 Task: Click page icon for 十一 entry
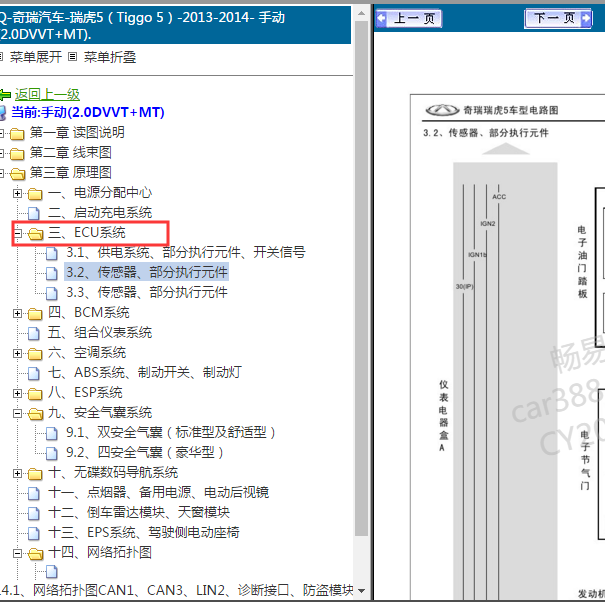tap(34, 494)
